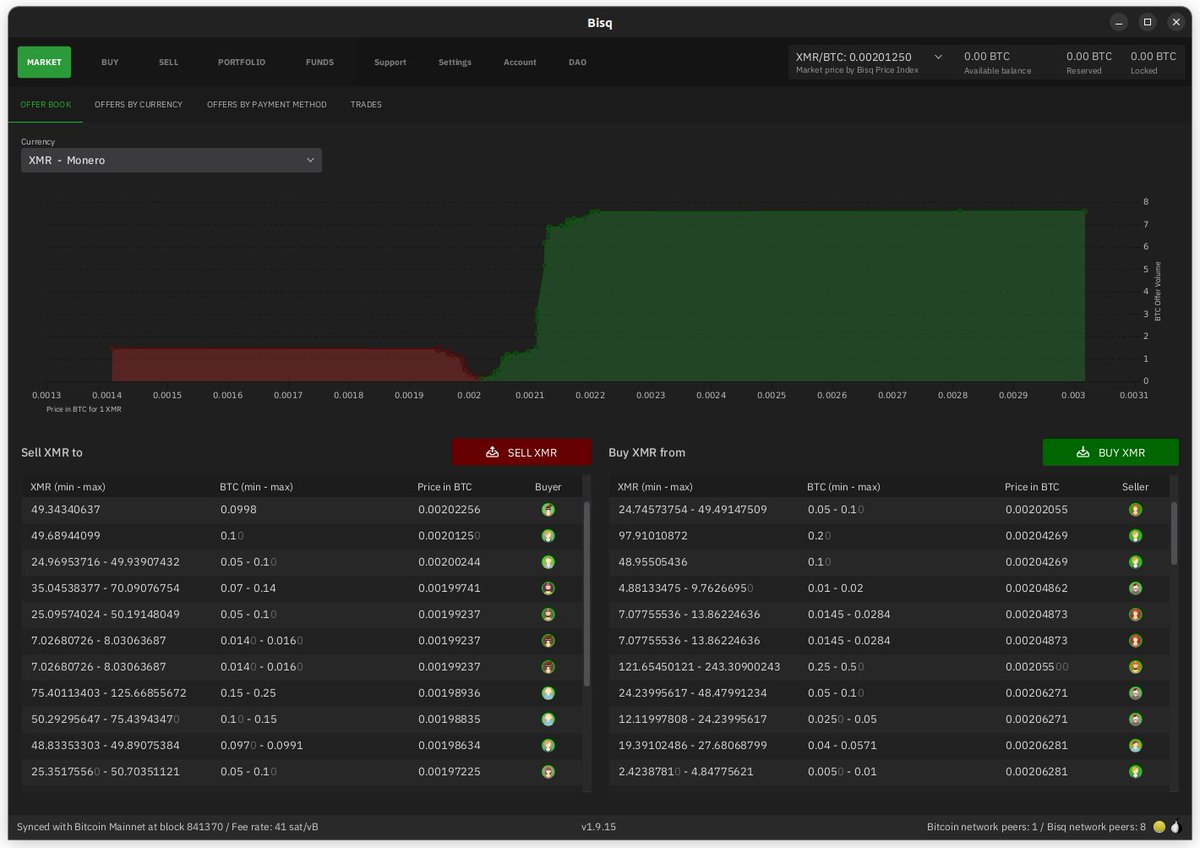Open the Settings section
The height and width of the screenshot is (848, 1200).
coord(455,62)
